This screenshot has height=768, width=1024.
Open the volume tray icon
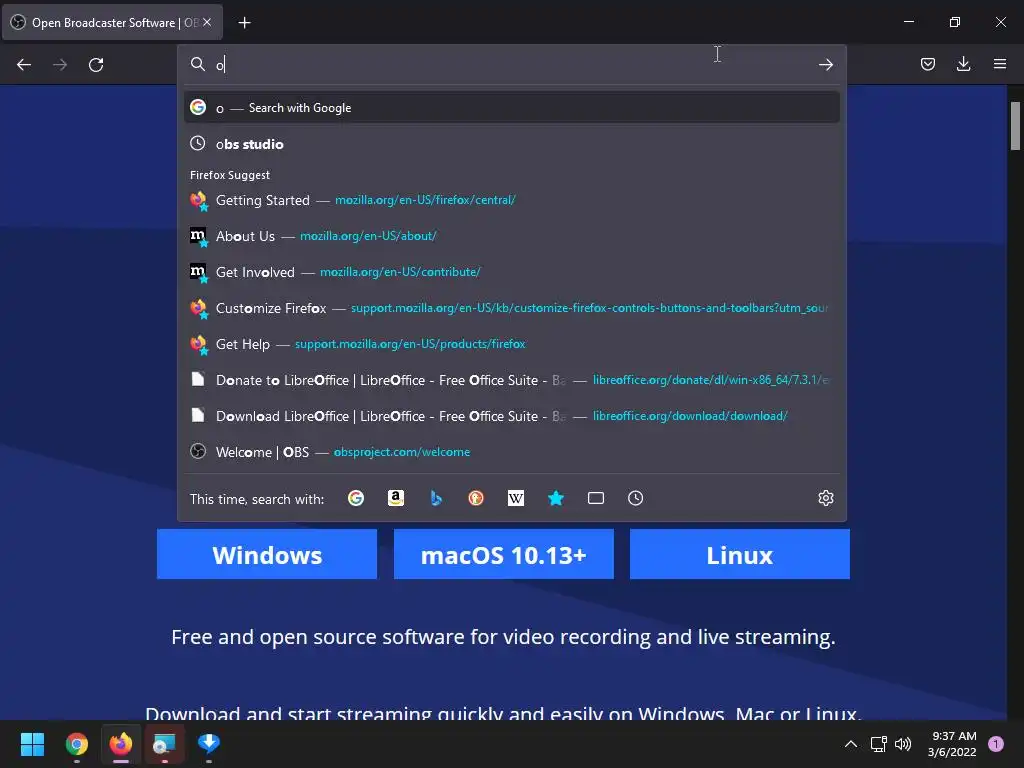(903, 744)
